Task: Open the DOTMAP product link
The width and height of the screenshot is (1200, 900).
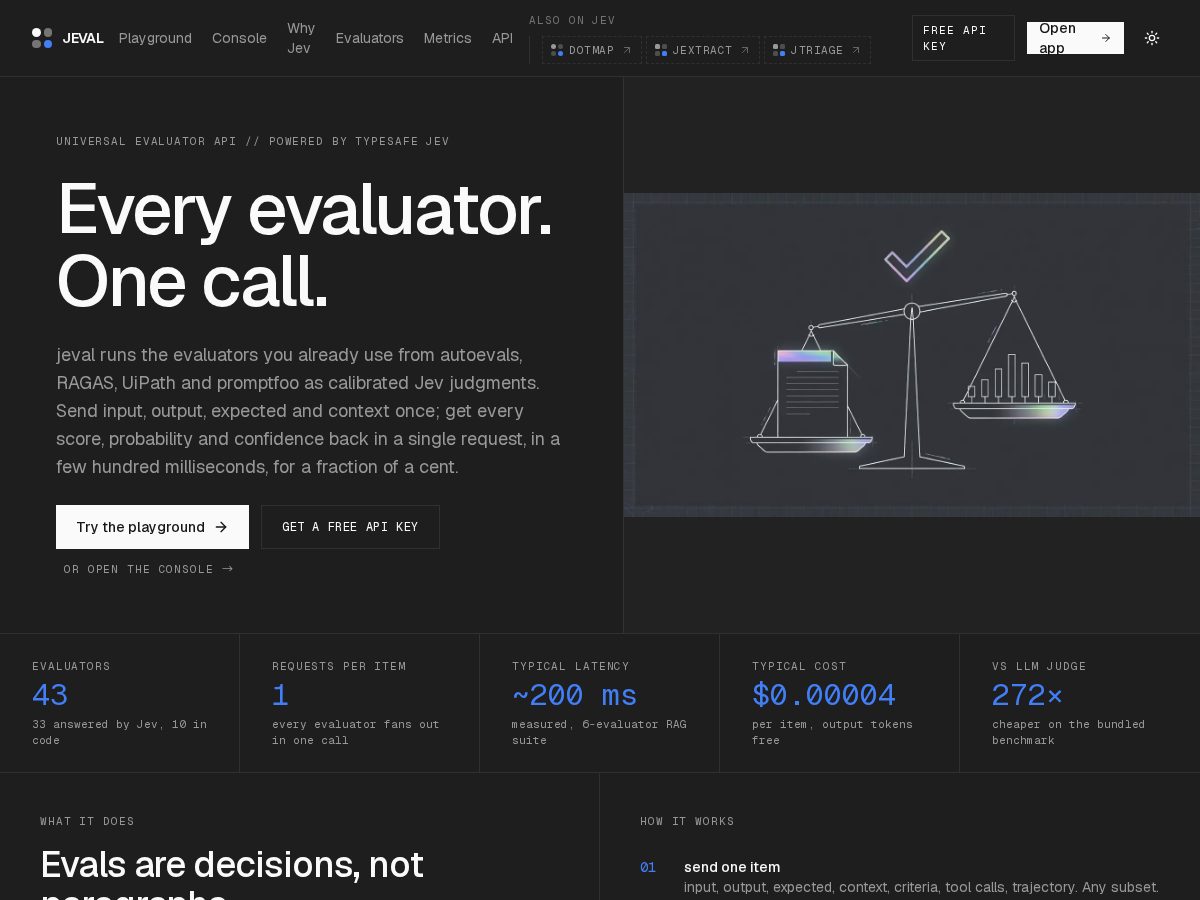Action: pos(592,50)
